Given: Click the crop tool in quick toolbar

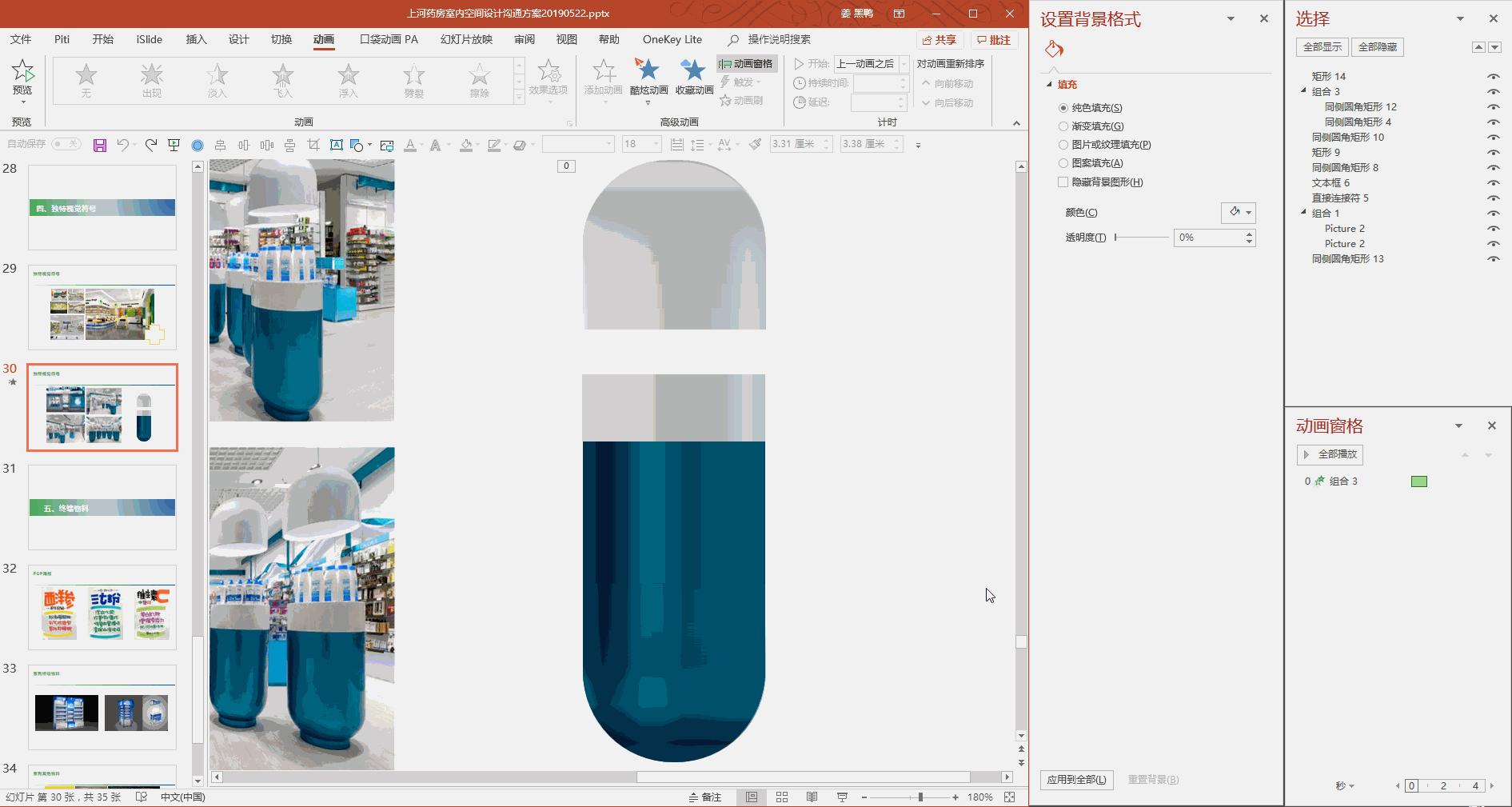Looking at the screenshot, I should 313,145.
